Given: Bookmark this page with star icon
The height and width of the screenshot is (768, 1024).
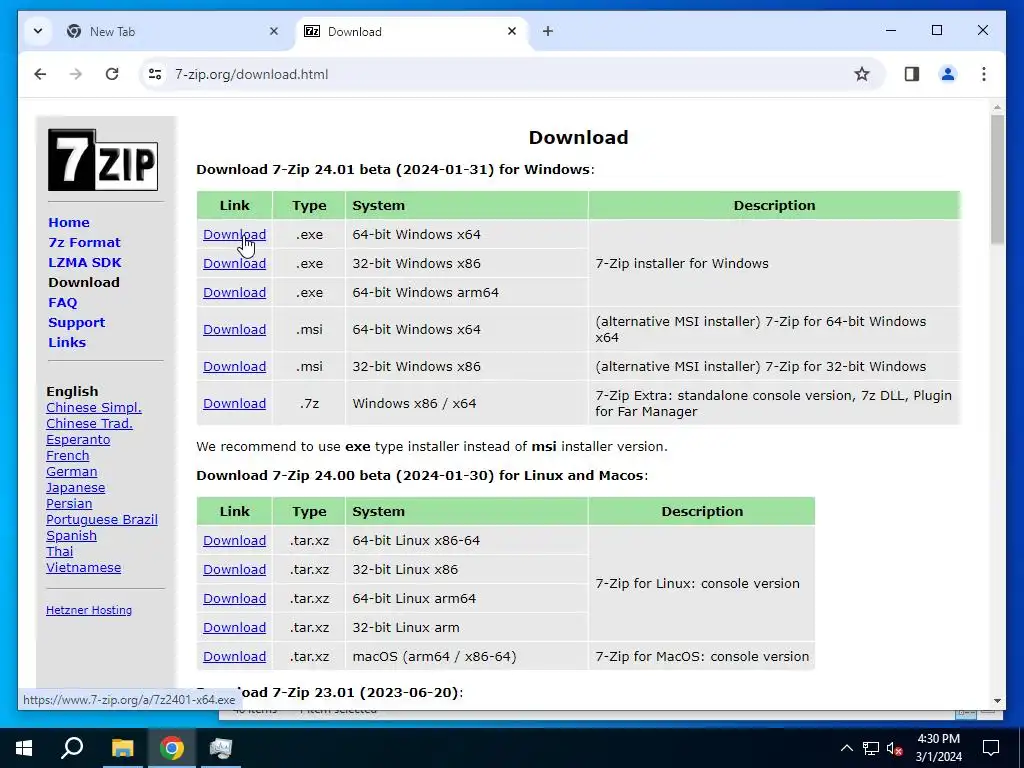Looking at the screenshot, I should (862, 74).
